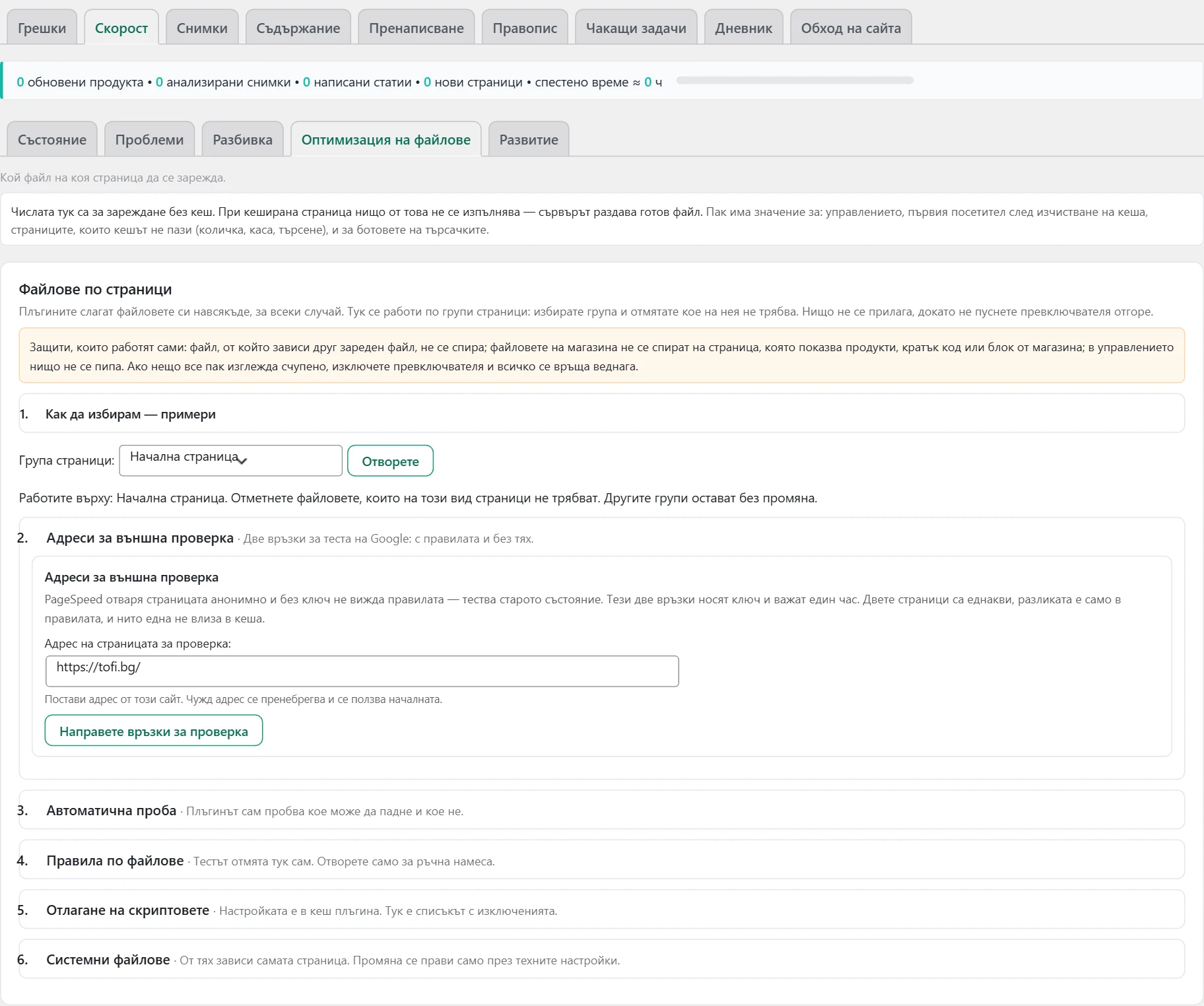Screen dimensions: 1204x1006
Task: Open the Чакащи задачи tab
Action: click(x=636, y=28)
